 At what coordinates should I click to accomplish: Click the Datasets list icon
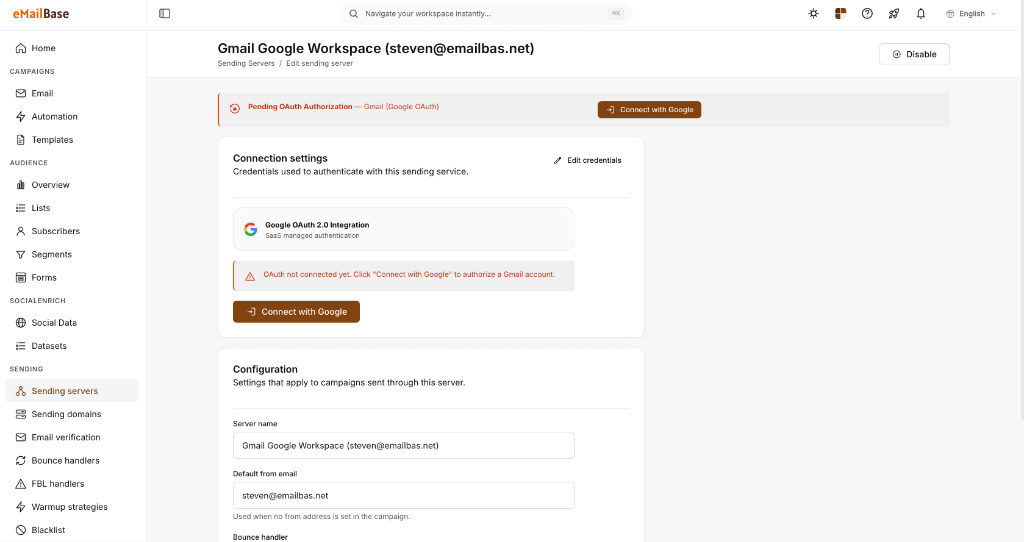21,346
